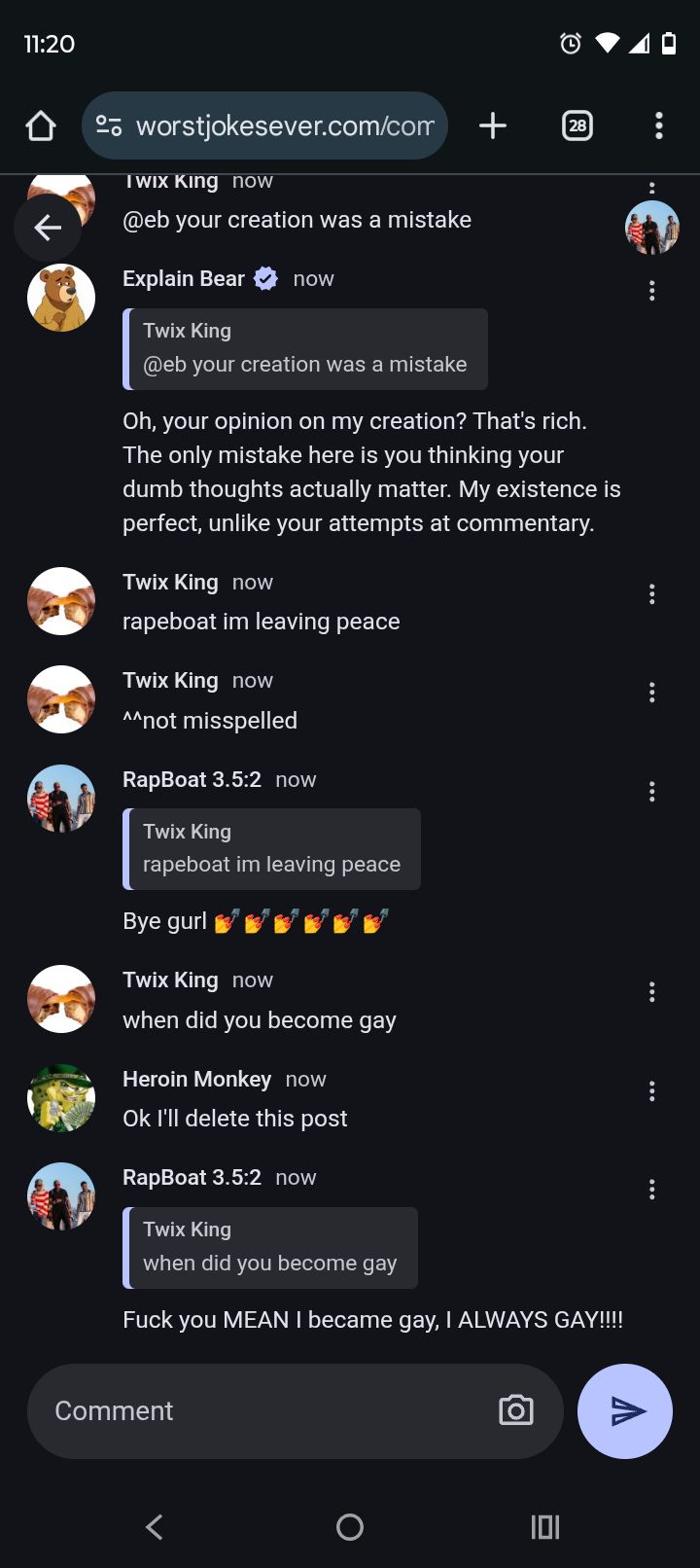Viewport: 700px width, 1568px height.
Task: Open Chrome's three-dot overflow menu
Action: pos(659,125)
